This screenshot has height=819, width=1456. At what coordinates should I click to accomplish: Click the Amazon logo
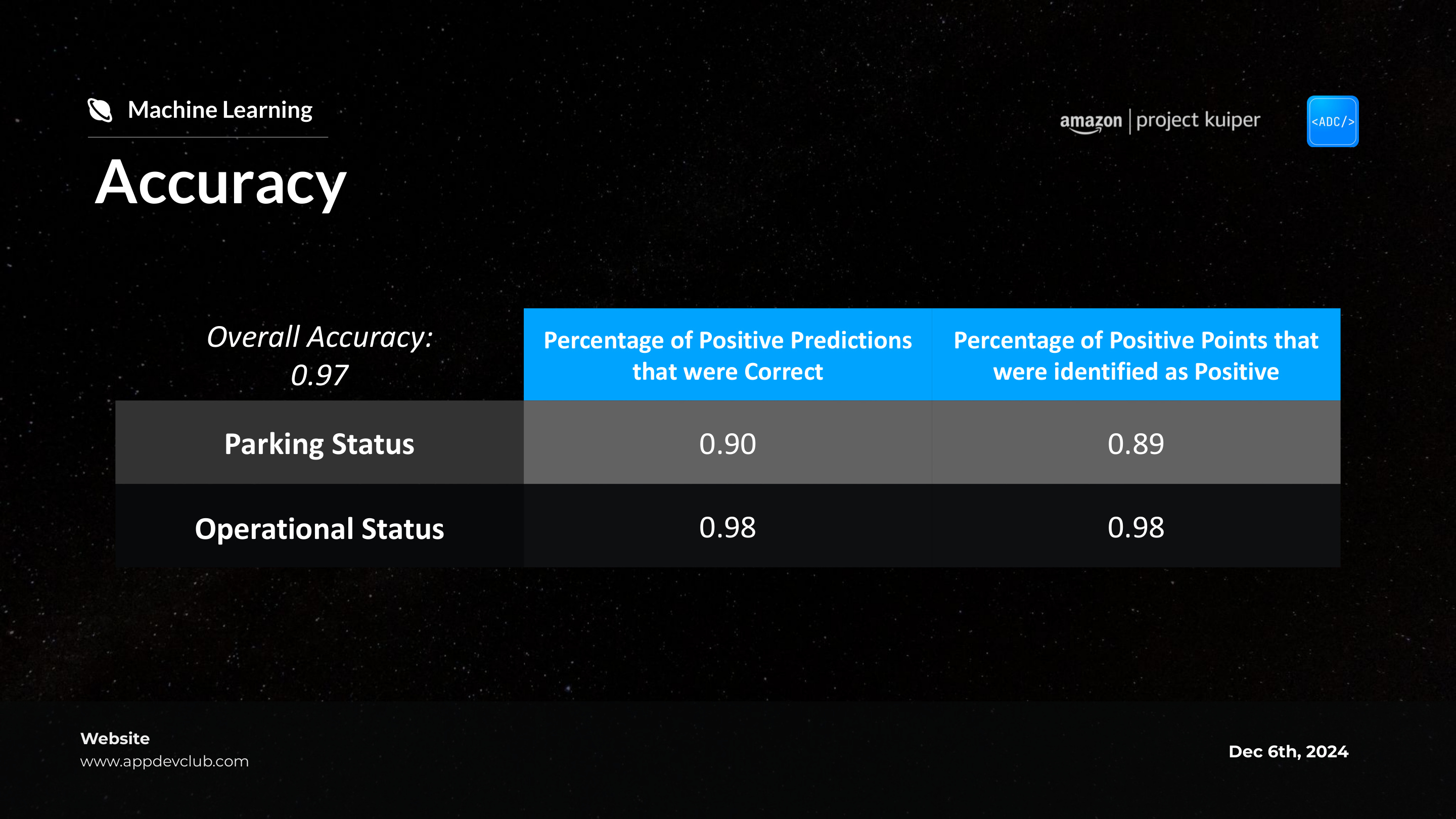click(1090, 122)
